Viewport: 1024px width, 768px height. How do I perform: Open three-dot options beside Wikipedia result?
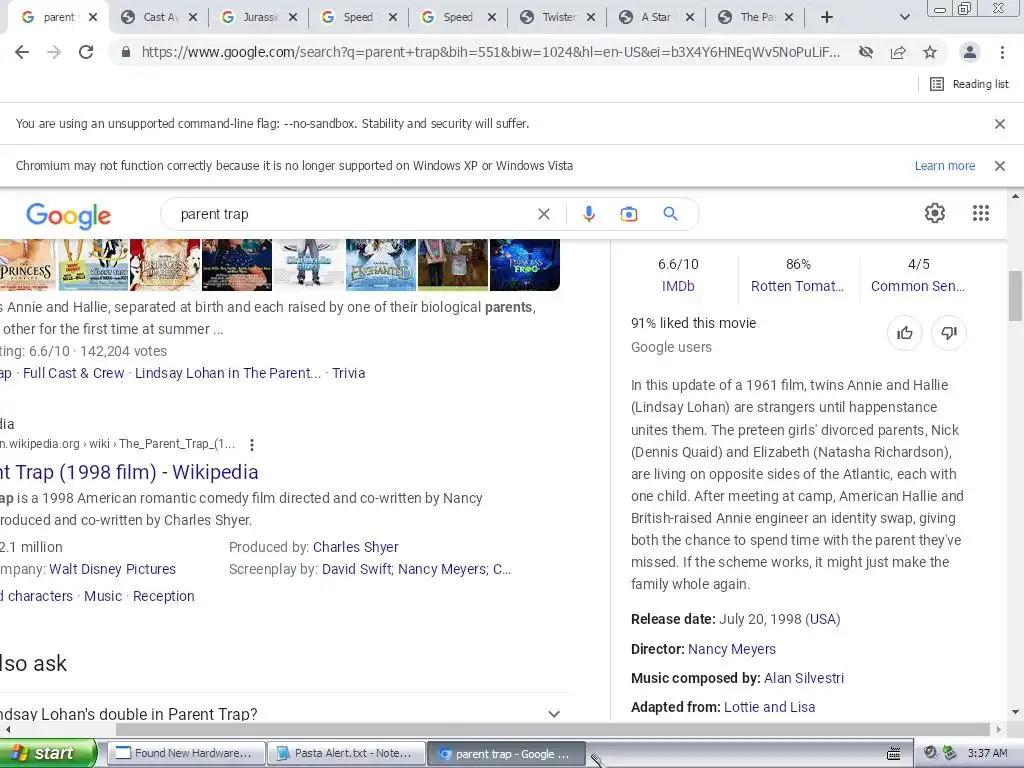tap(251, 445)
